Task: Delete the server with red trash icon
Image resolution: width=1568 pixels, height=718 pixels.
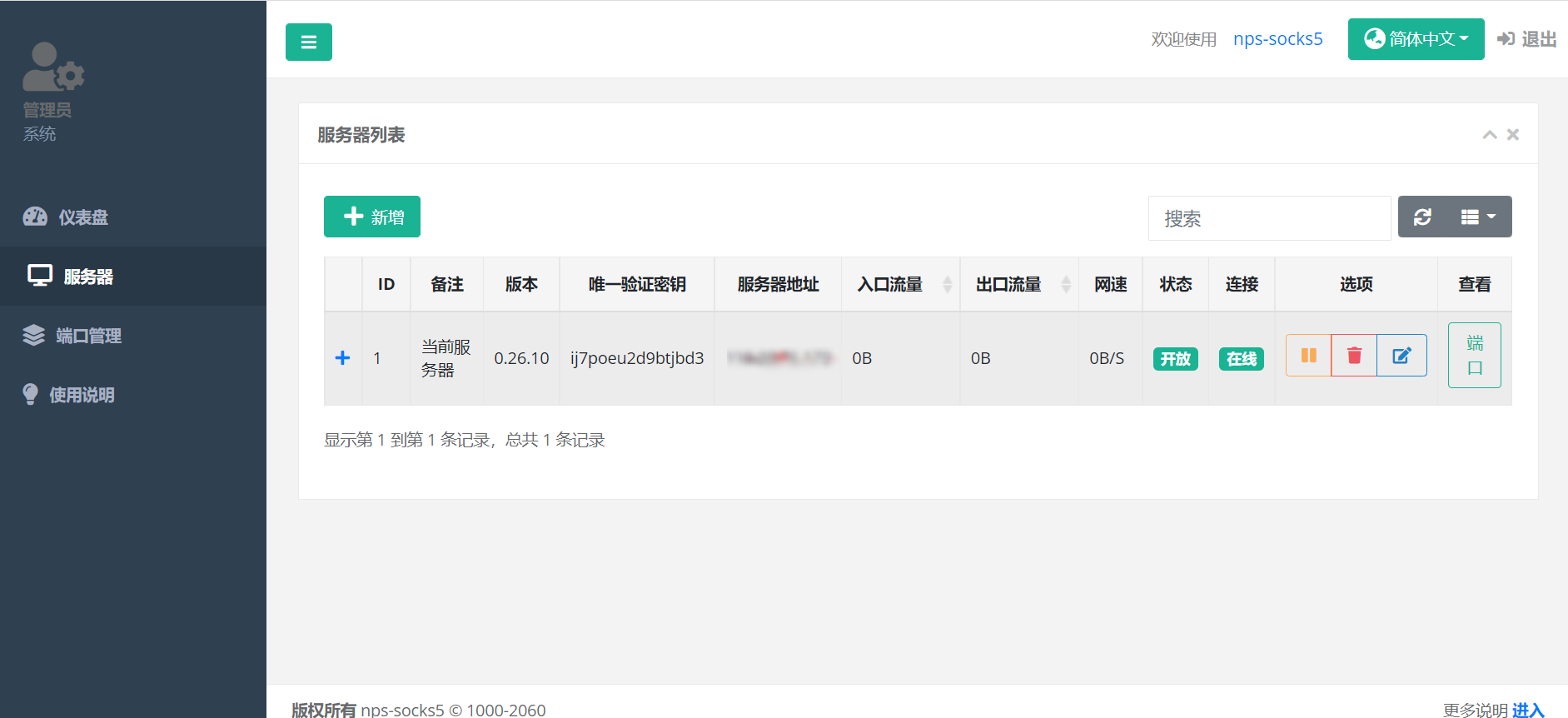Action: (1354, 356)
